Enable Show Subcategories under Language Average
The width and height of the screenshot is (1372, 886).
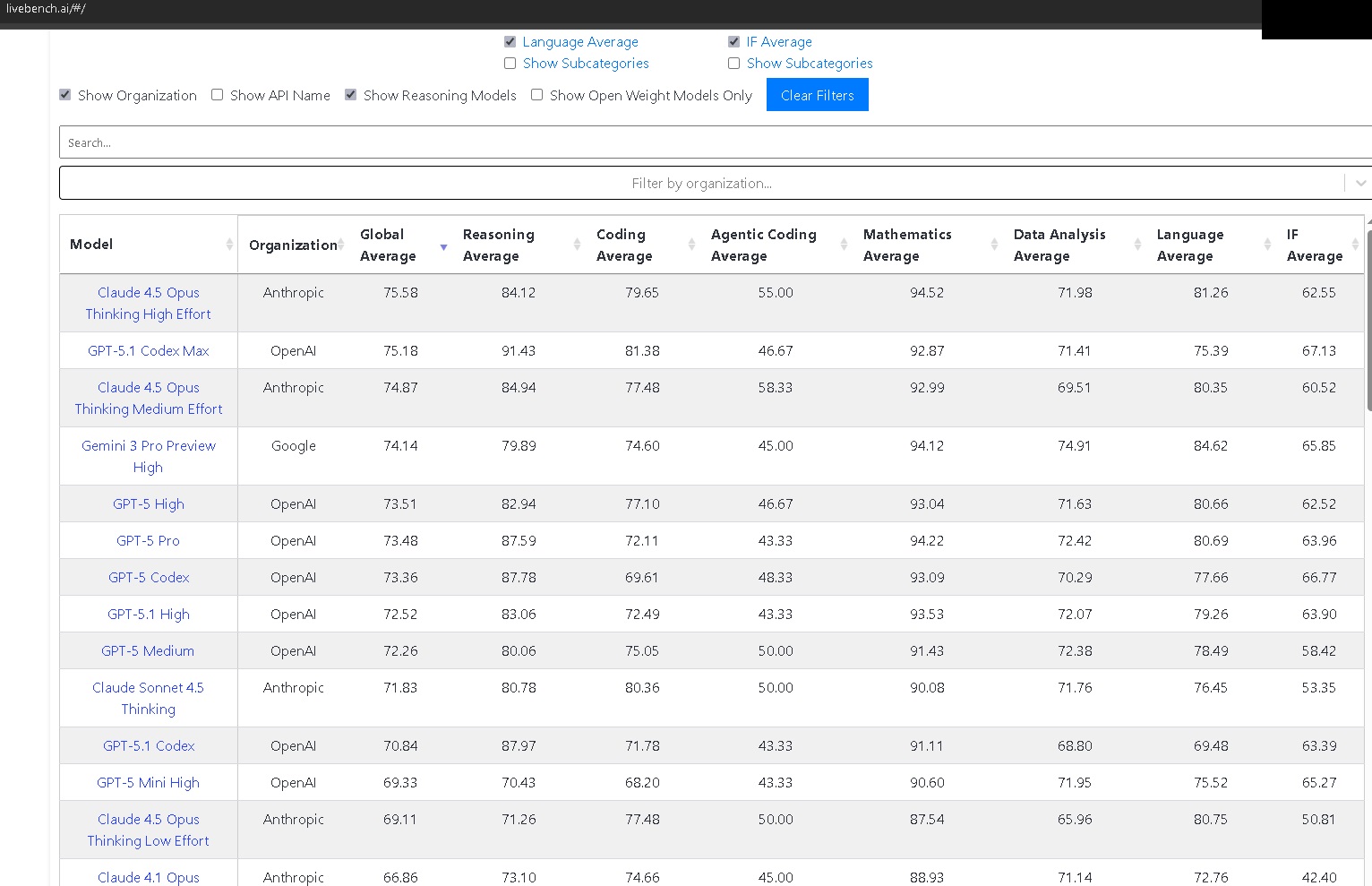(x=510, y=64)
